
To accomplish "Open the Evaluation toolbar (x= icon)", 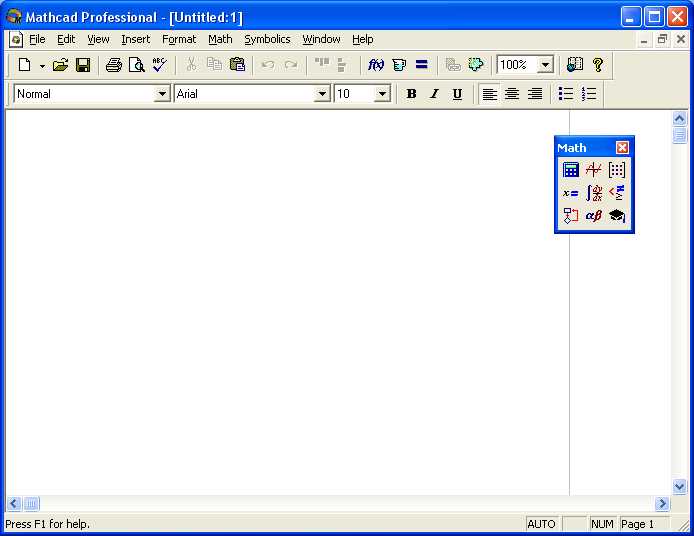I will pyautogui.click(x=571, y=193).
